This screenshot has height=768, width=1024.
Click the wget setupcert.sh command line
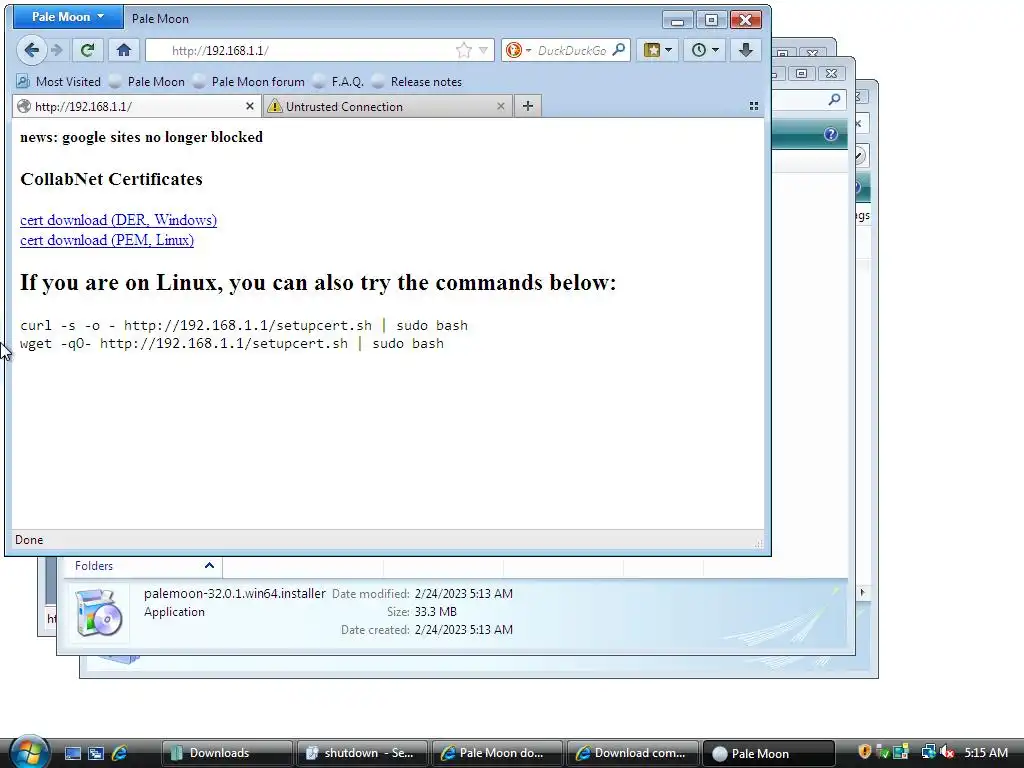pyautogui.click(x=232, y=344)
